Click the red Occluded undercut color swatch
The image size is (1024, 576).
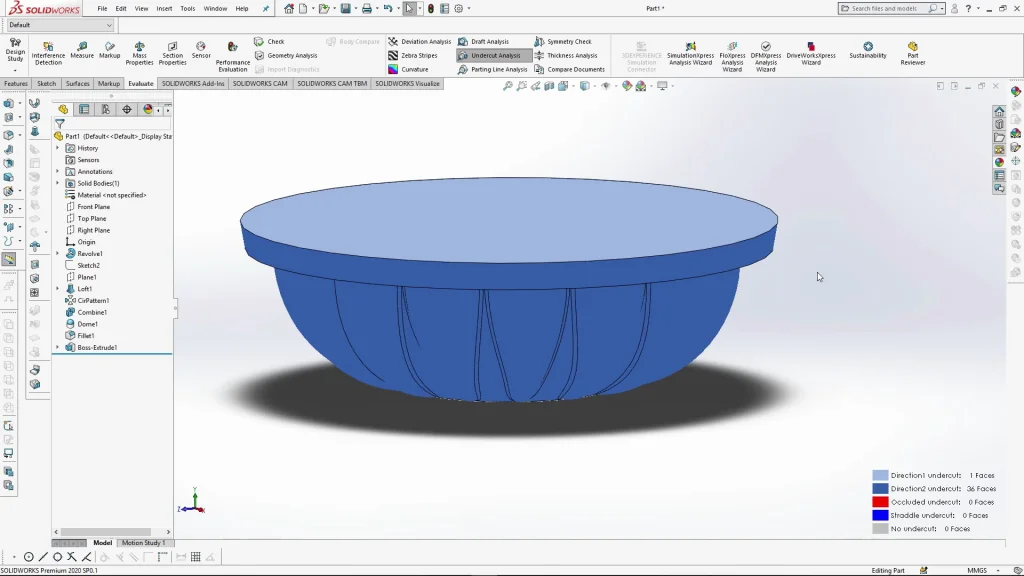tap(880, 502)
